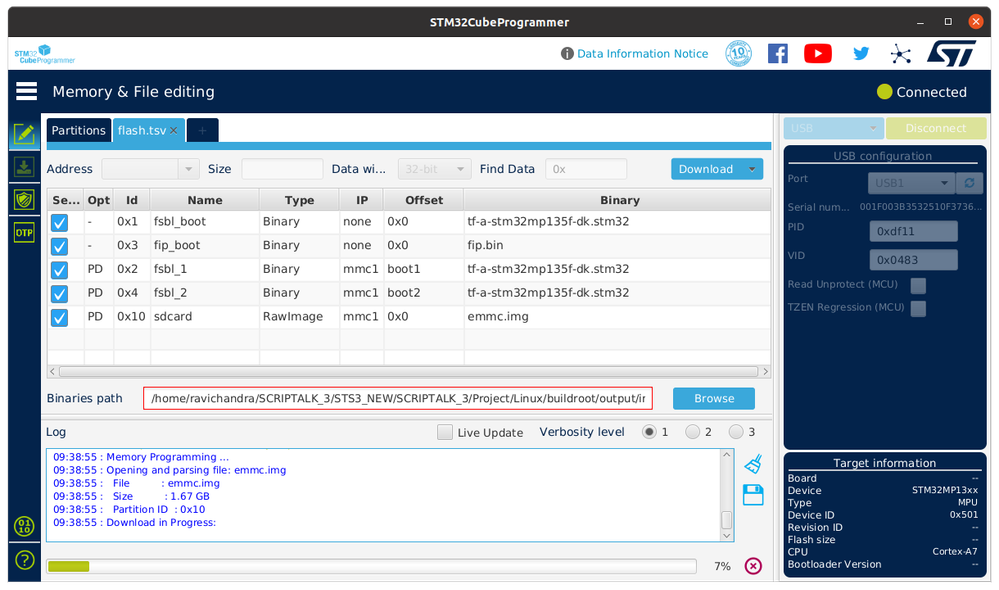Image resolution: width=999 pixels, height=590 pixels.
Task: Open the Data Information Notice link
Action: [x=642, y=54]
